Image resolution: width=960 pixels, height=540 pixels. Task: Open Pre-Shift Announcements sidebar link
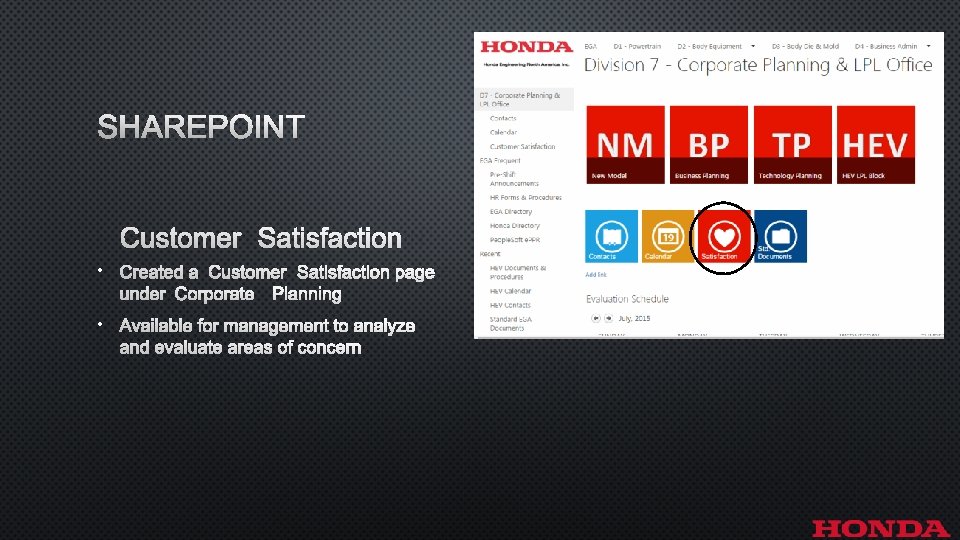pos(514,179)
